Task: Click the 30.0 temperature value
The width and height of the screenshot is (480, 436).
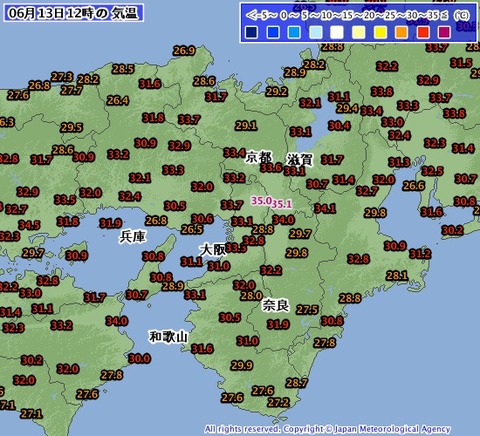Action: [x=140, y=359]
